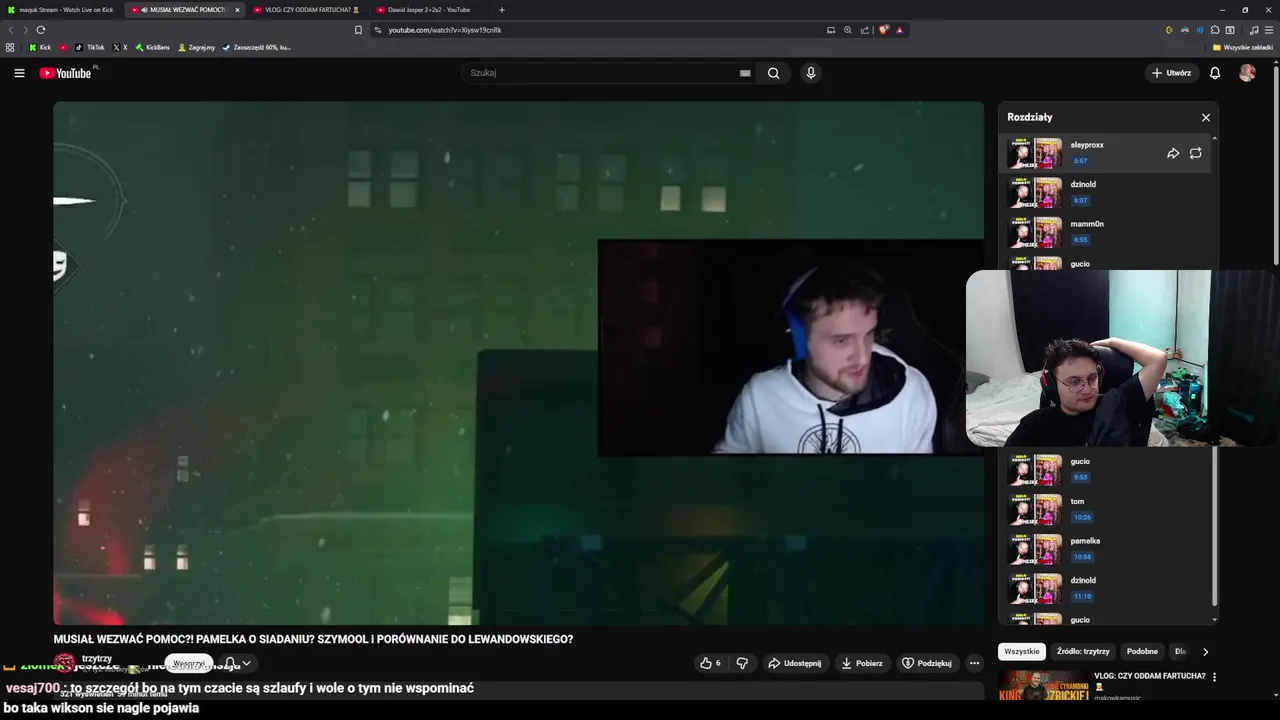Open Zagrajmy bookmark
This screenshot has height=720, width=1280.
tap(197, 47)
